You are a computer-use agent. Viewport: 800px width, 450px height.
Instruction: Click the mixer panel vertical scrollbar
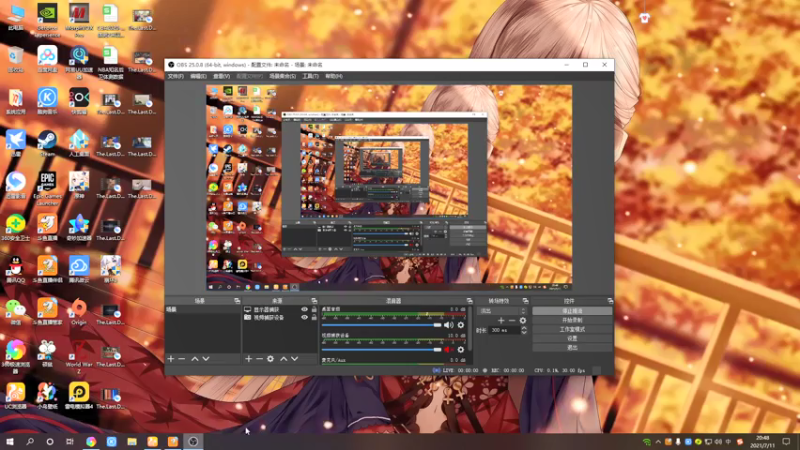tap(469, 328)
